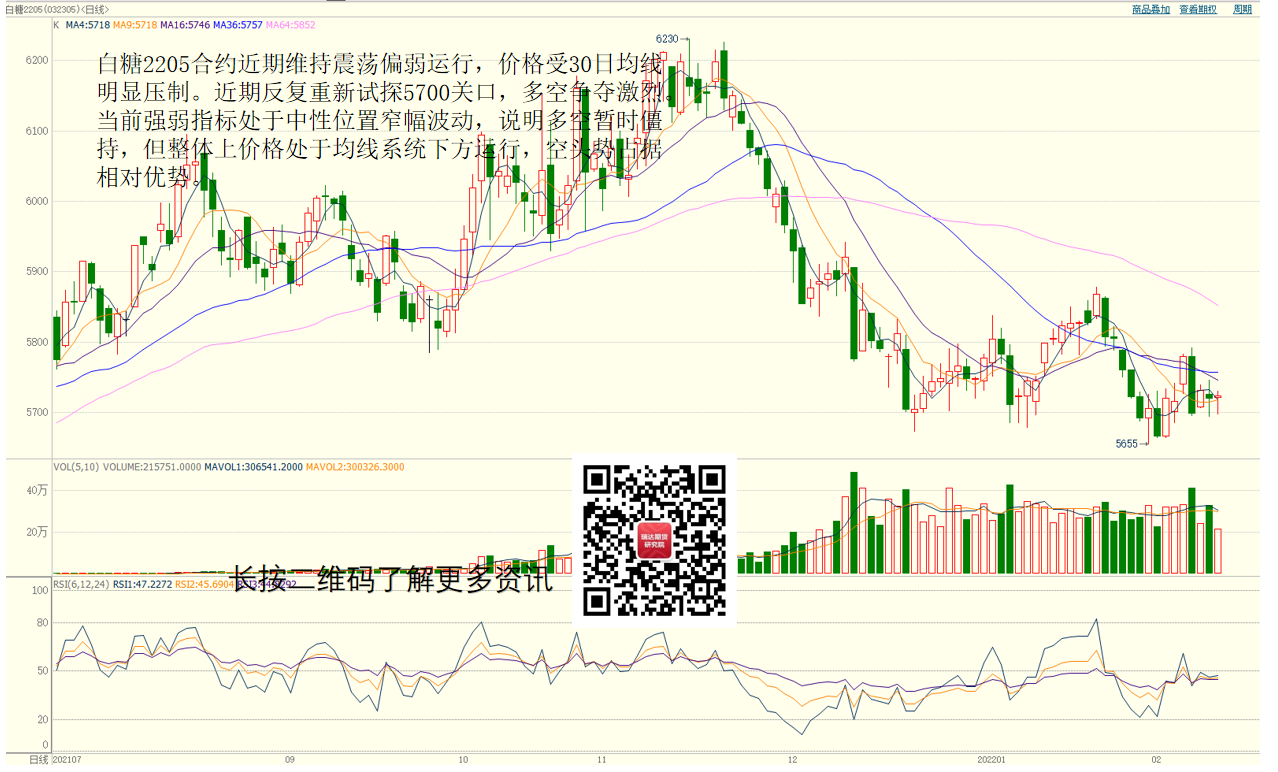Image resolution: width=1278 pixels, height=772 pixels.
Task: Click the RSI(6,12,24) indicator name
Action: coord(81,584)
